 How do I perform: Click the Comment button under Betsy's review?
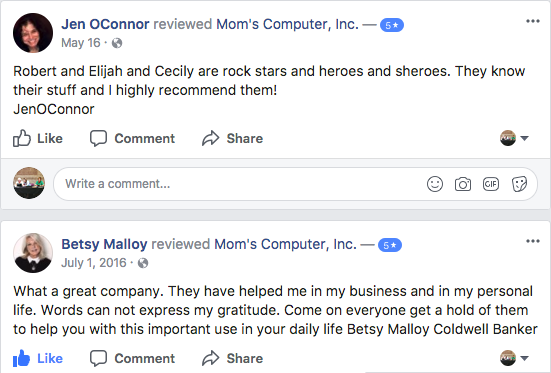(132, 358)
